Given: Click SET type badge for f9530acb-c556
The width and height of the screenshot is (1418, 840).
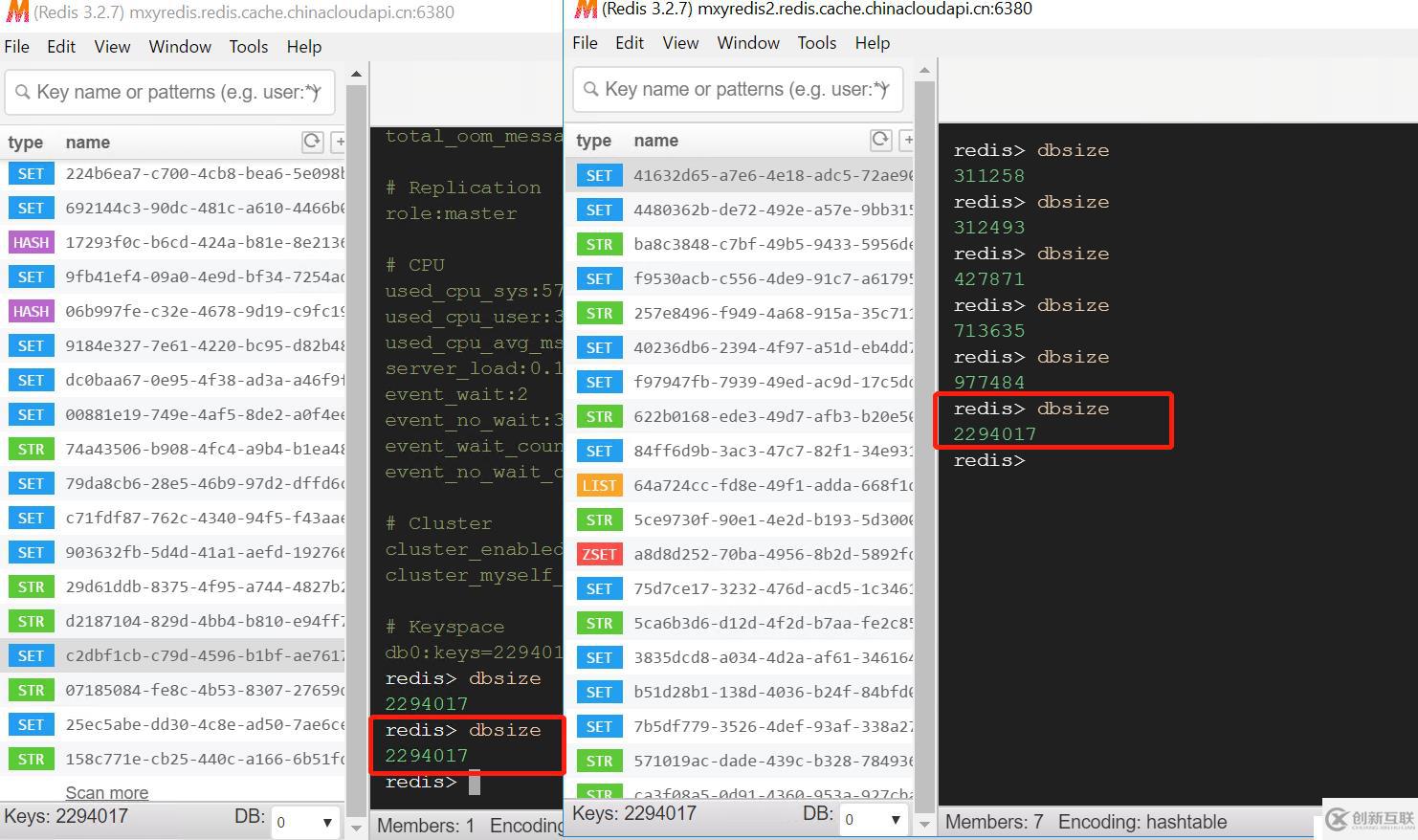Looking at the screenshot, I should click(x=599, y=279).
